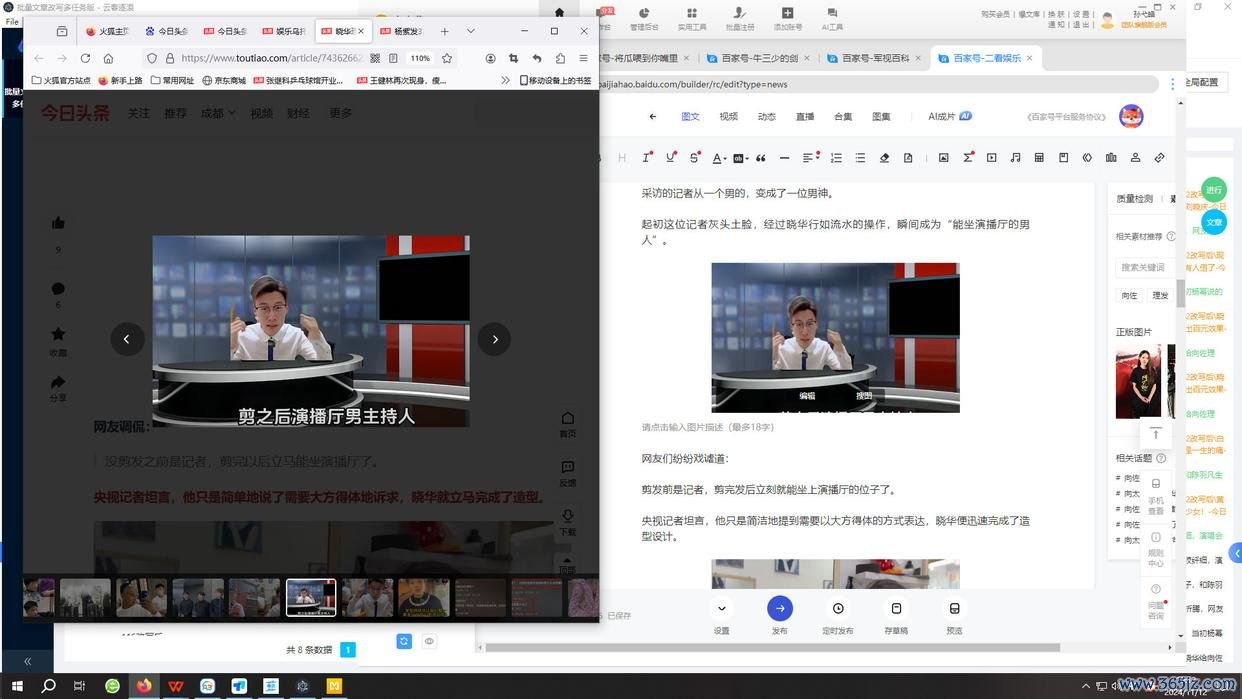
Task: Toggle the eye preview icon near pagination
Action: tap(429, 642)
